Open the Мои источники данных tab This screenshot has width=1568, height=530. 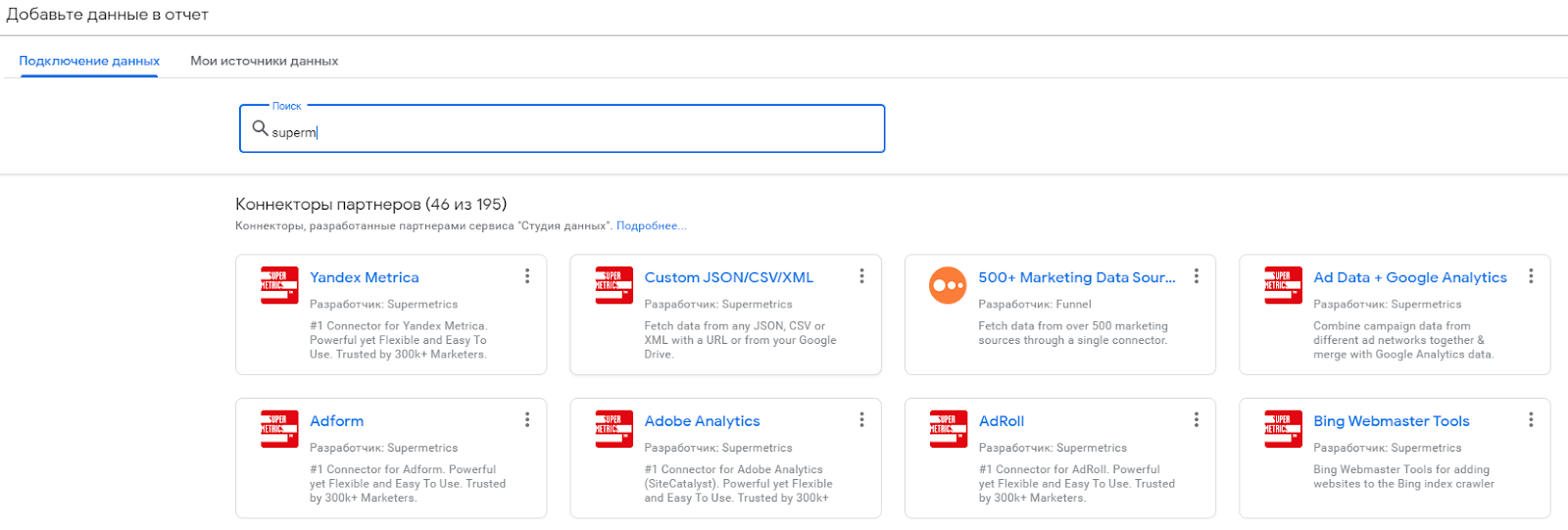[264, 61]
